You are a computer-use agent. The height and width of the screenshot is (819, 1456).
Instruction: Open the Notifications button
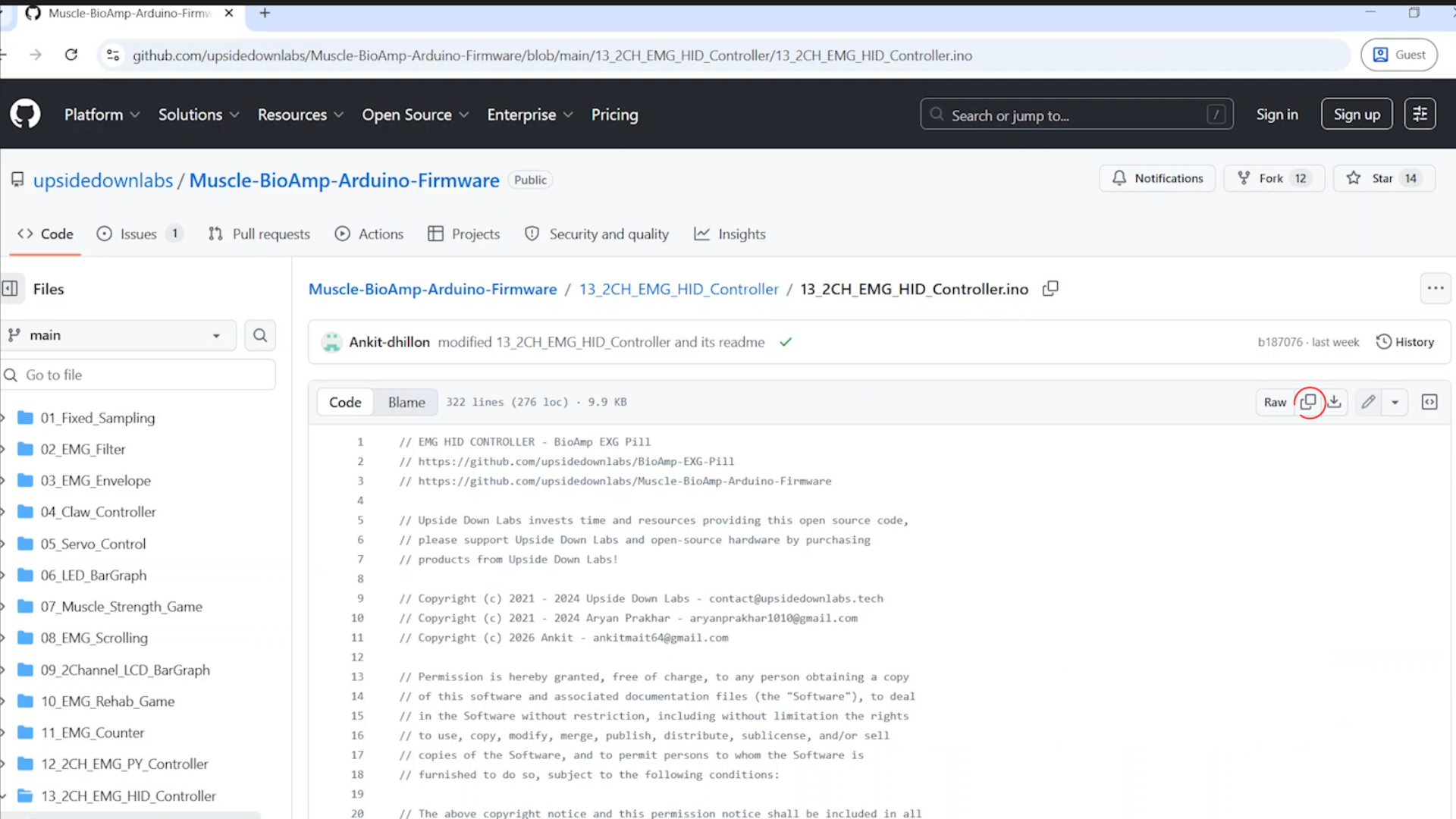click(1157, 178)
